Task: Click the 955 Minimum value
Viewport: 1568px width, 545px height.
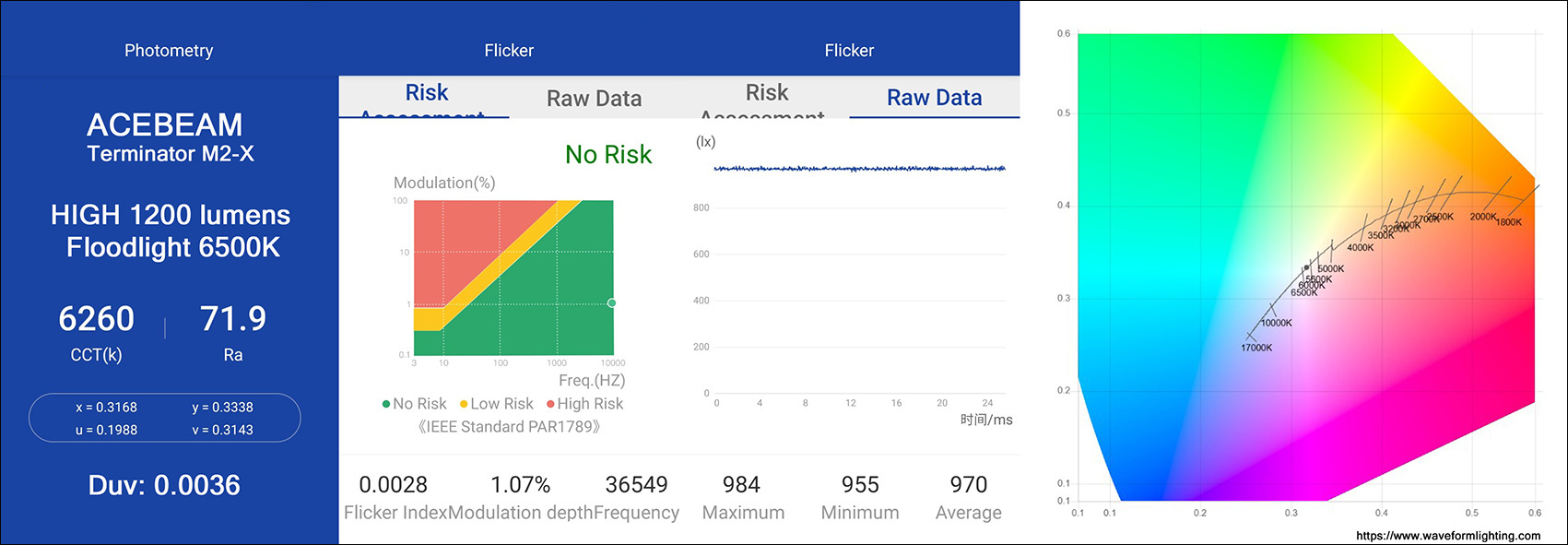Action: pos(860,485)
